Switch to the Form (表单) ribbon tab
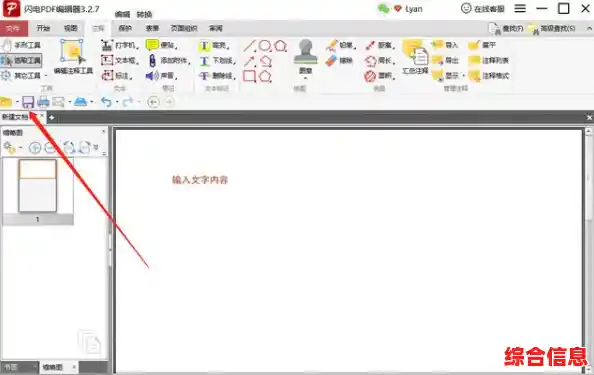 [x=152, y=28]
